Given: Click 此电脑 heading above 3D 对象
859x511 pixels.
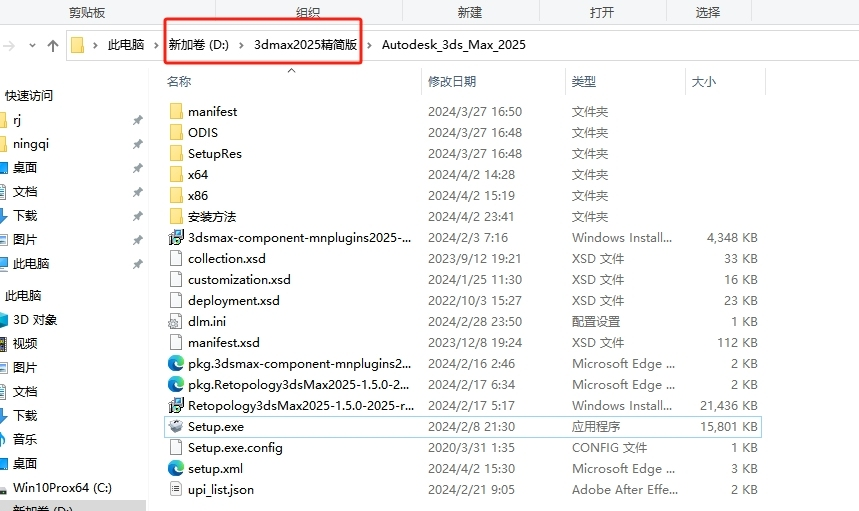Looking at the screenshot, I should pyautogui.click(x=23, y=296).
